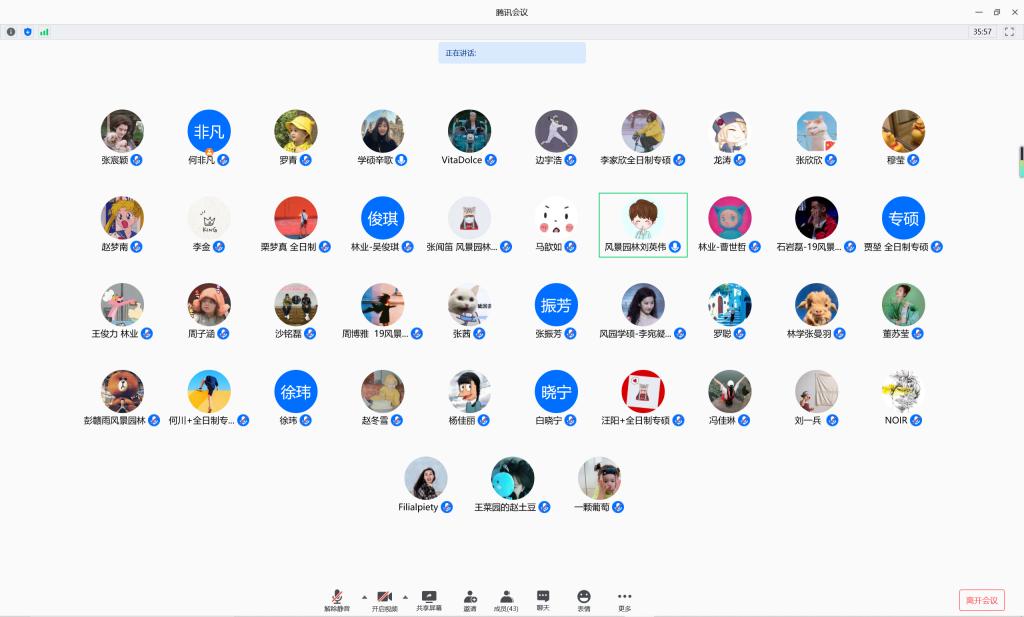The height and width of the screenshot is (617, 1024).
Task: Click the 离开会议 leave meeting button
Action: (981, 600)
